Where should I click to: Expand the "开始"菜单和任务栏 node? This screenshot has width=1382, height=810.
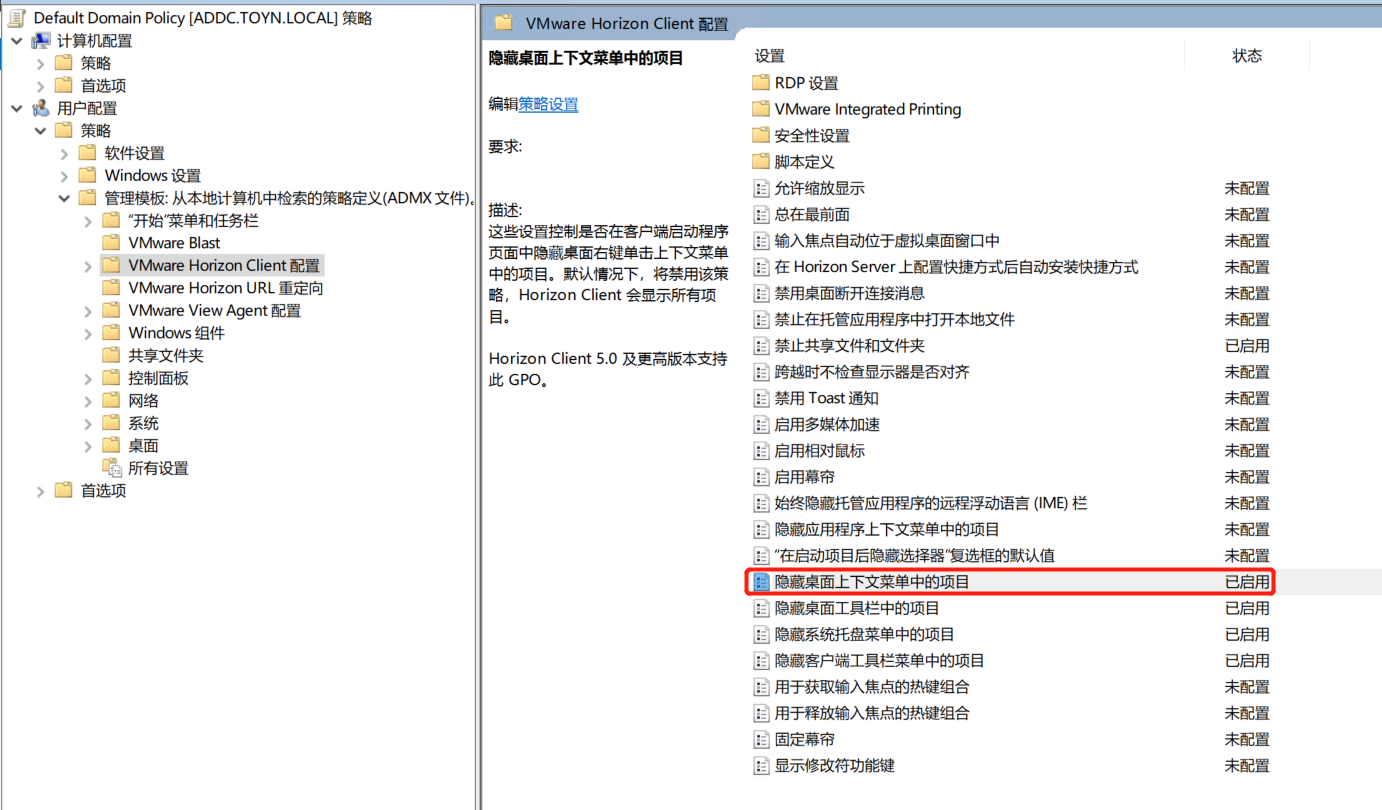point(89,221)
